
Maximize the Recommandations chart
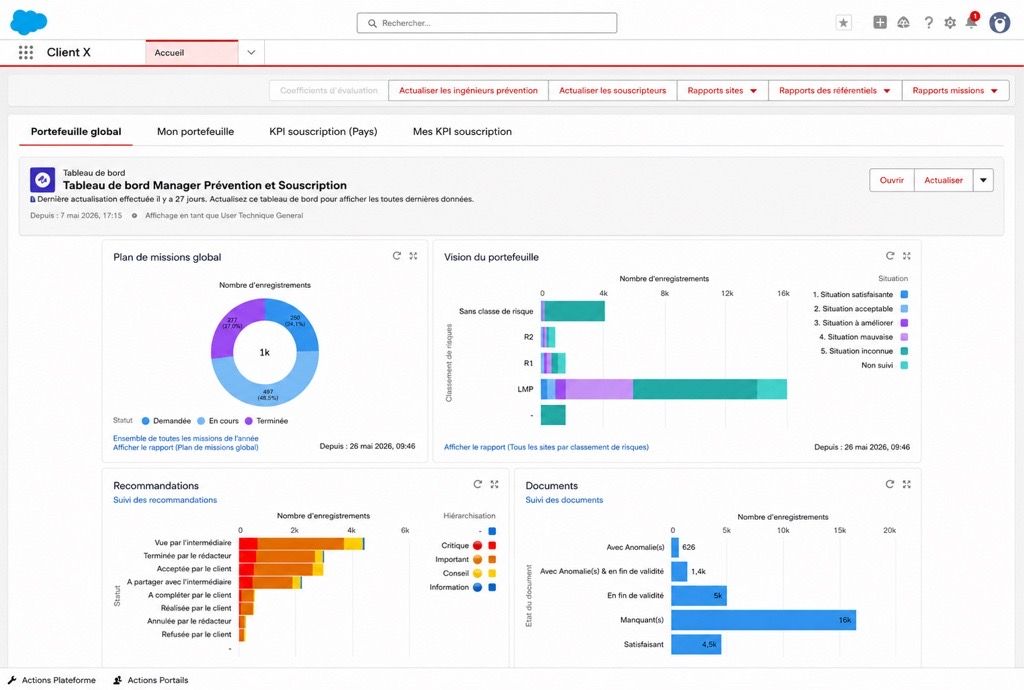pyautogui.click(x=494, y=484)
